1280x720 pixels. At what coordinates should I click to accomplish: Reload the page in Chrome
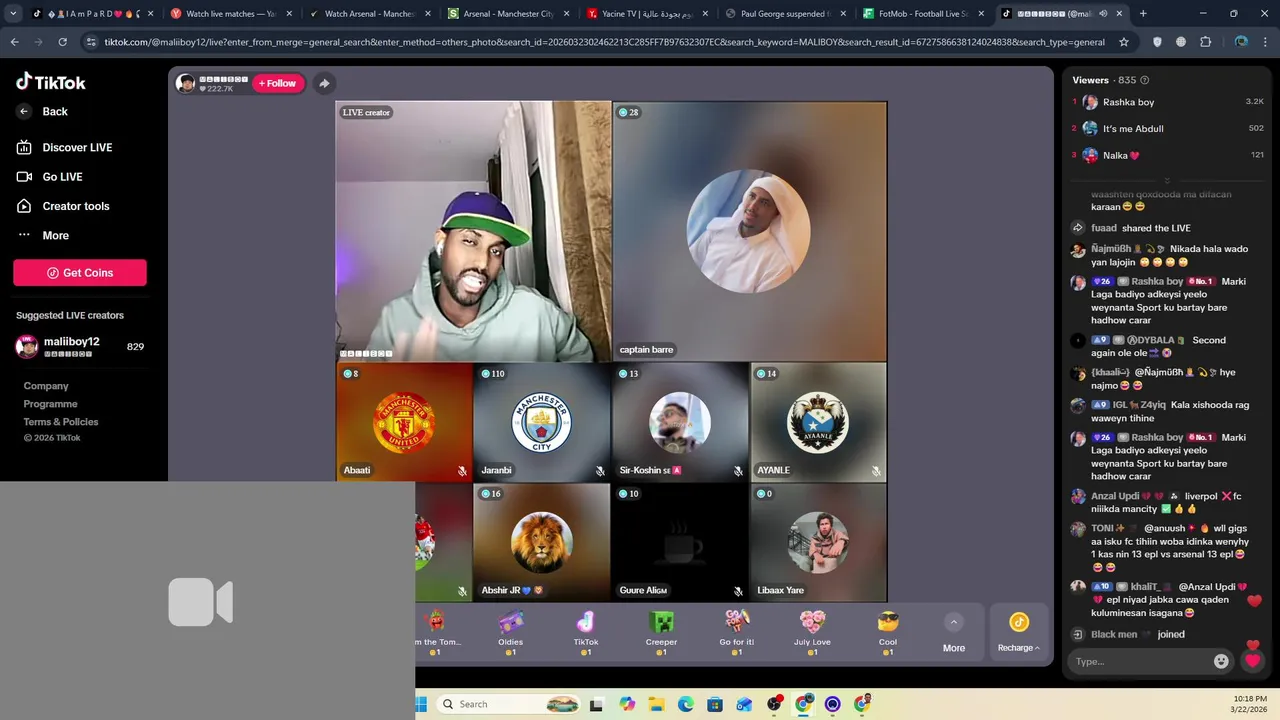63,42
